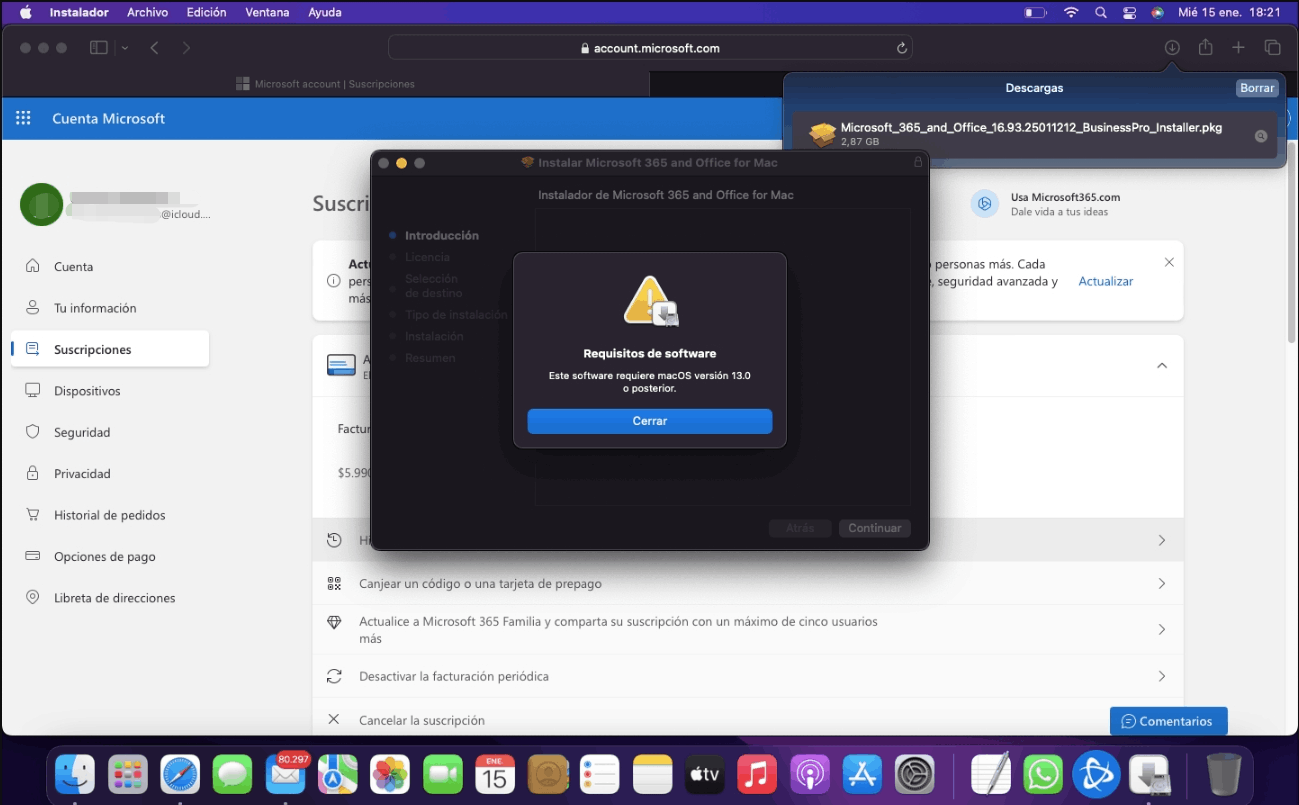Open Finder from the Dock
Screen dimensions: 1299x805
[x=75, y=774]
